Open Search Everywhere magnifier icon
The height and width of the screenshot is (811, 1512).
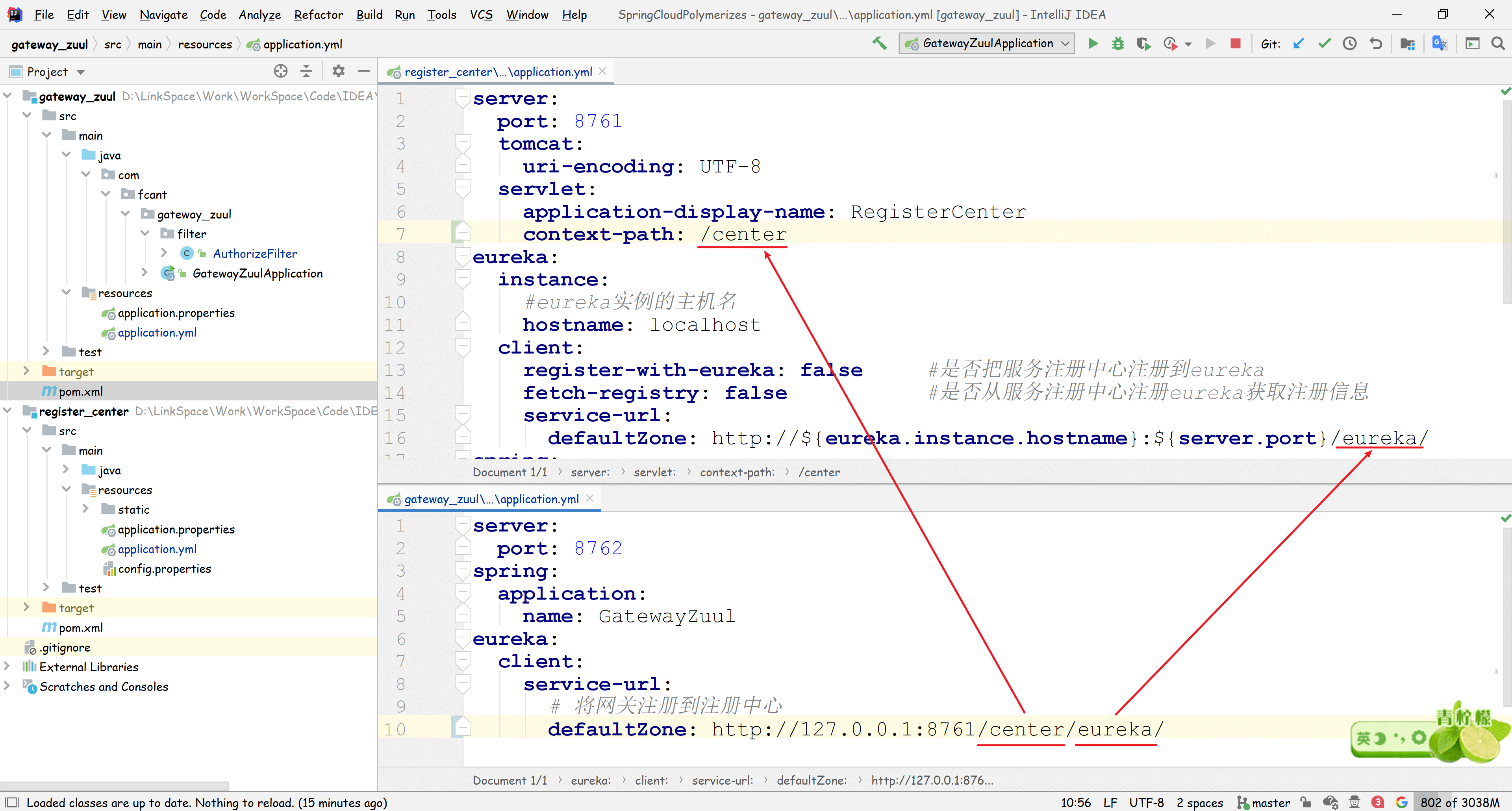(1497, 43)
